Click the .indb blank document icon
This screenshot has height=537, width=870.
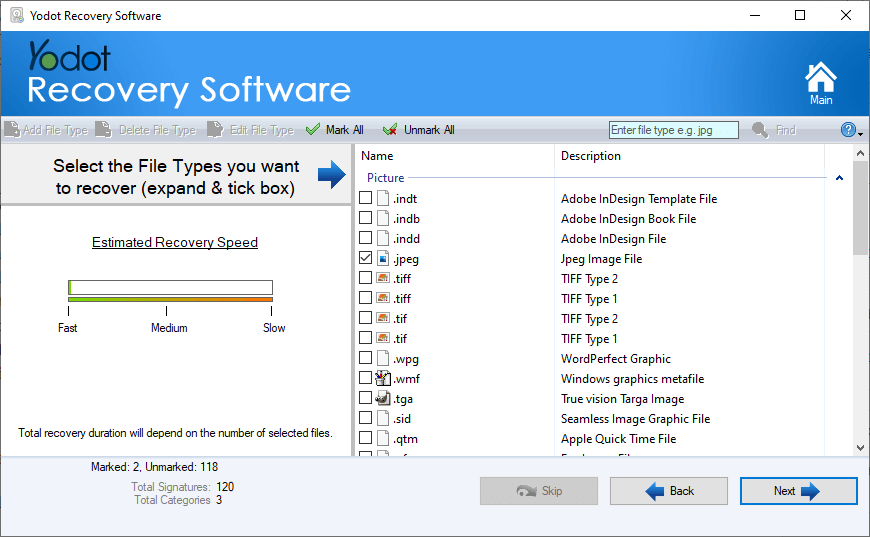pyautogui.click(x=383, y=219)
